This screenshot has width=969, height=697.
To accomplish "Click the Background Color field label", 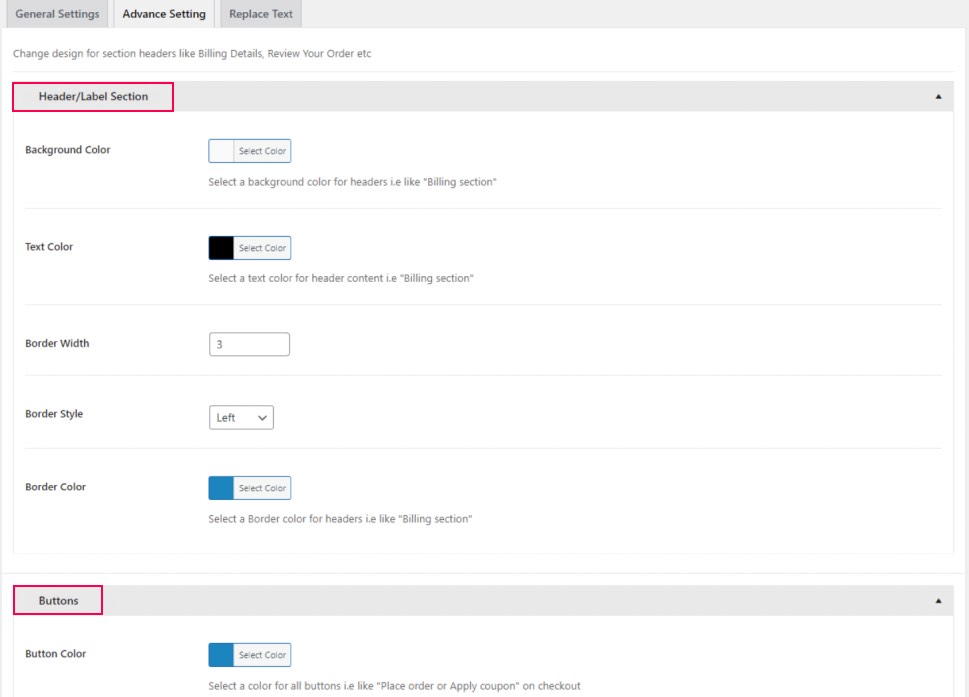I will (67, 150).
